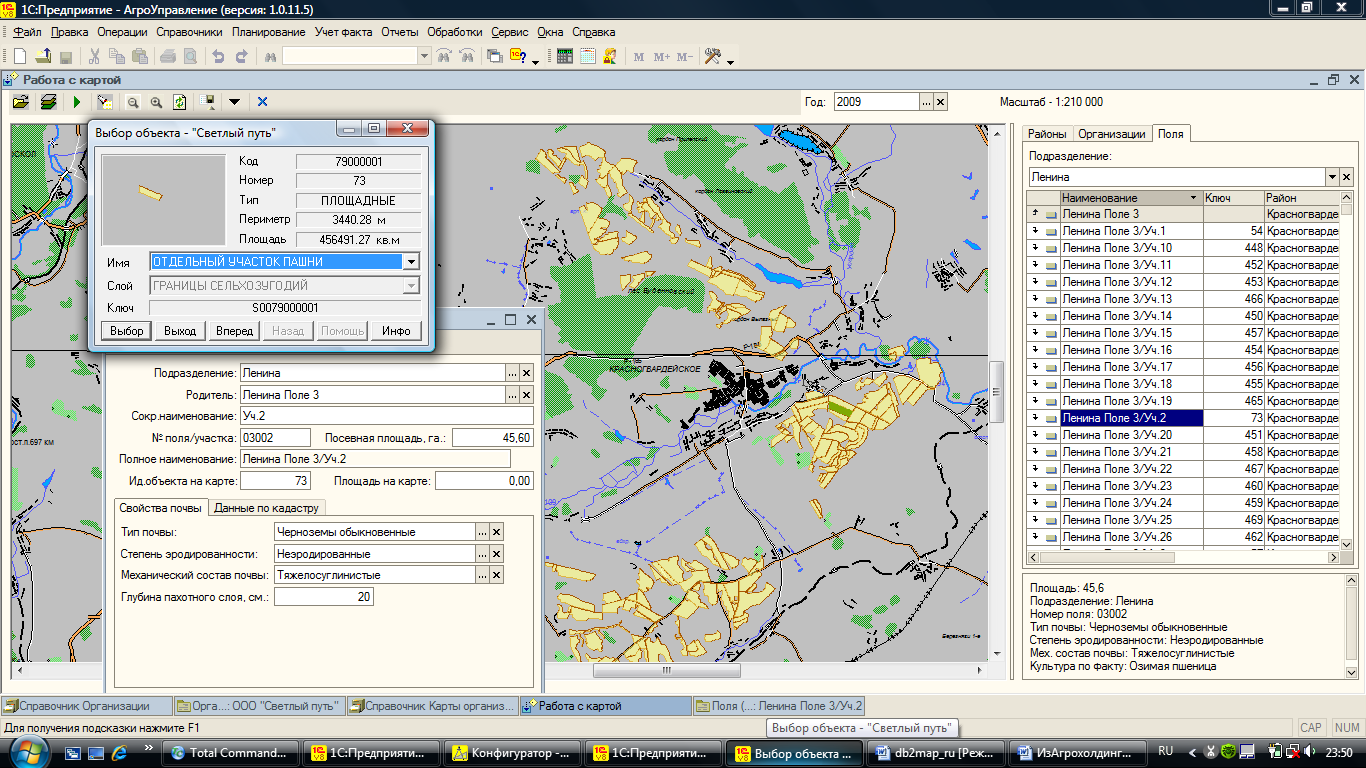Click the Print icon in main toolbar

[x=168, y=56]
